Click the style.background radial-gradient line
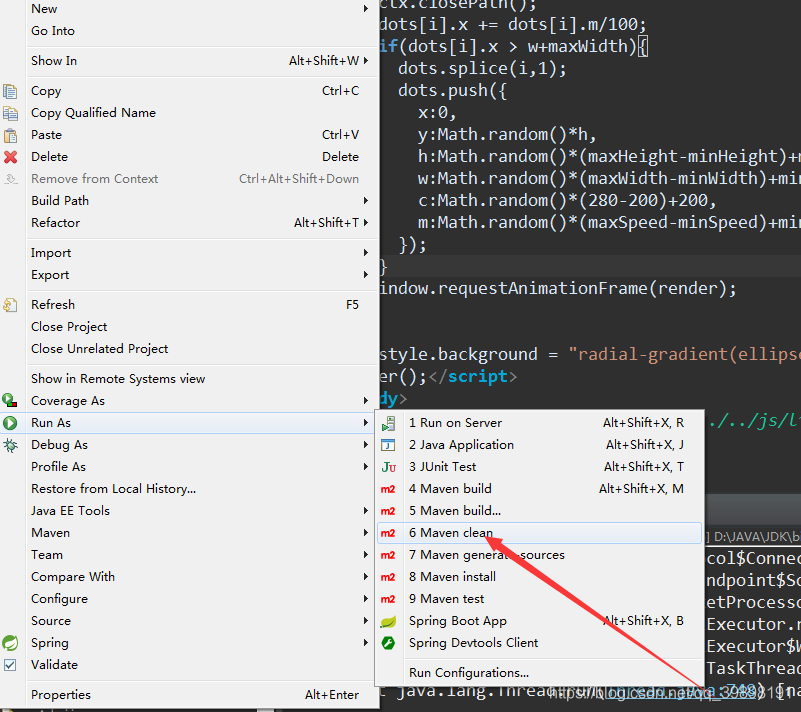 click(590, 354)
